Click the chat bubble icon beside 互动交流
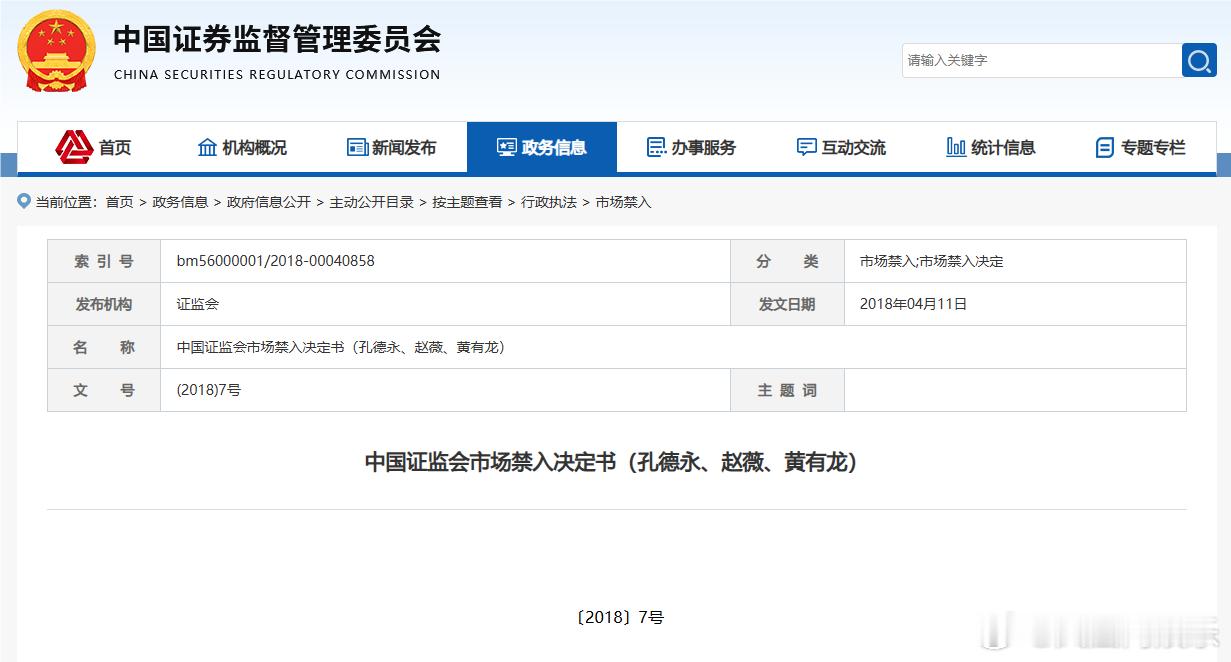Image resolution: width=1231 pixels, height=662 pixels. [806, 148]
